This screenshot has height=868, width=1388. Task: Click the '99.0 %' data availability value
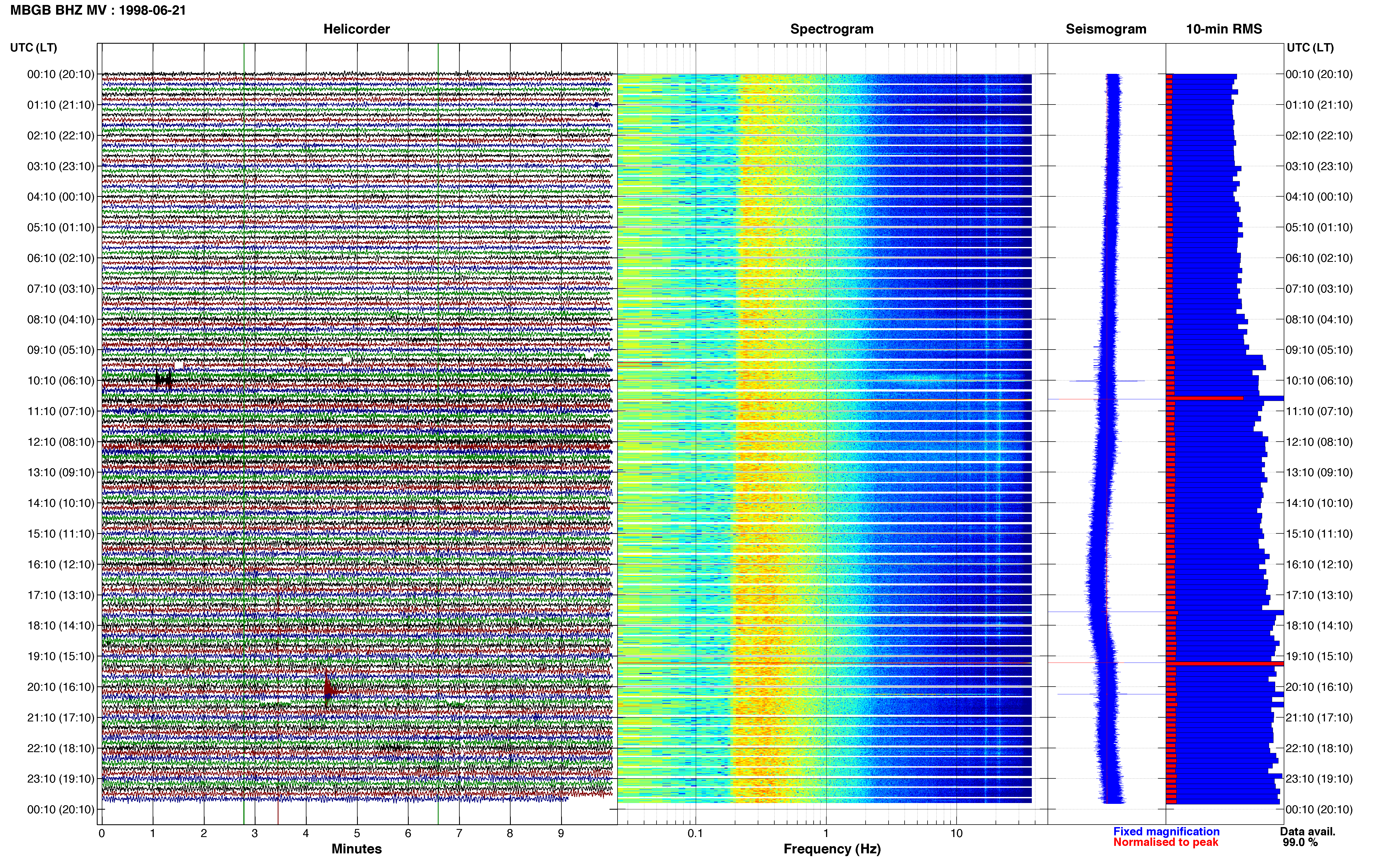click(1300, 843)
